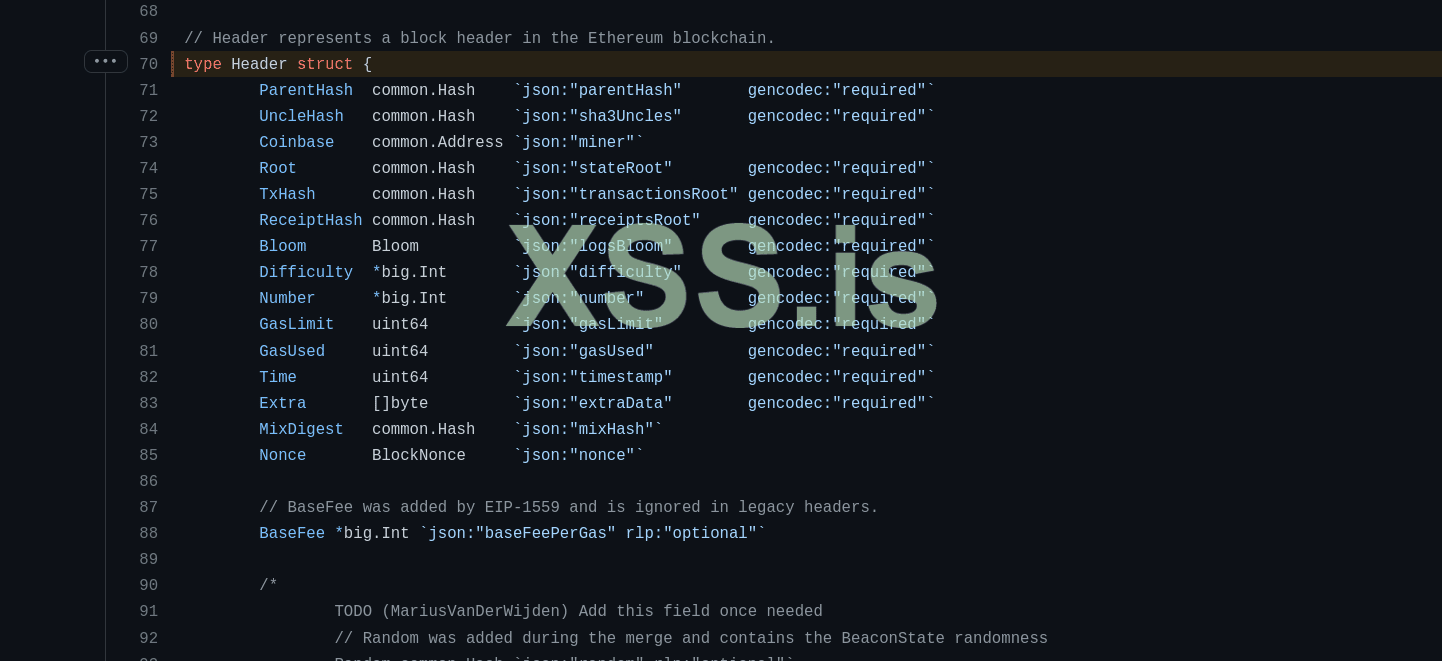Click the Coinbase field name
The width and height of the screenshot is (1442, 661).
pos(296,143)
